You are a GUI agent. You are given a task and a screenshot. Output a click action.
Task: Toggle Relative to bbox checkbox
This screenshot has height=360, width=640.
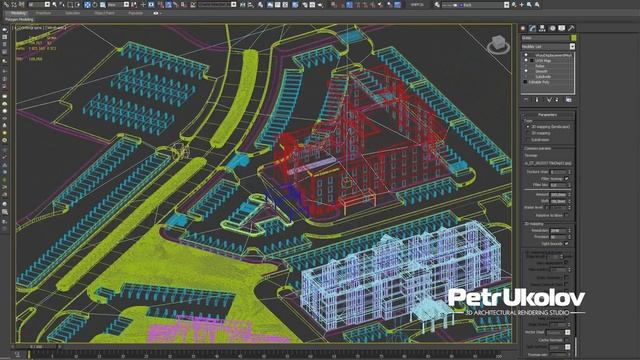tap(567, 215)
